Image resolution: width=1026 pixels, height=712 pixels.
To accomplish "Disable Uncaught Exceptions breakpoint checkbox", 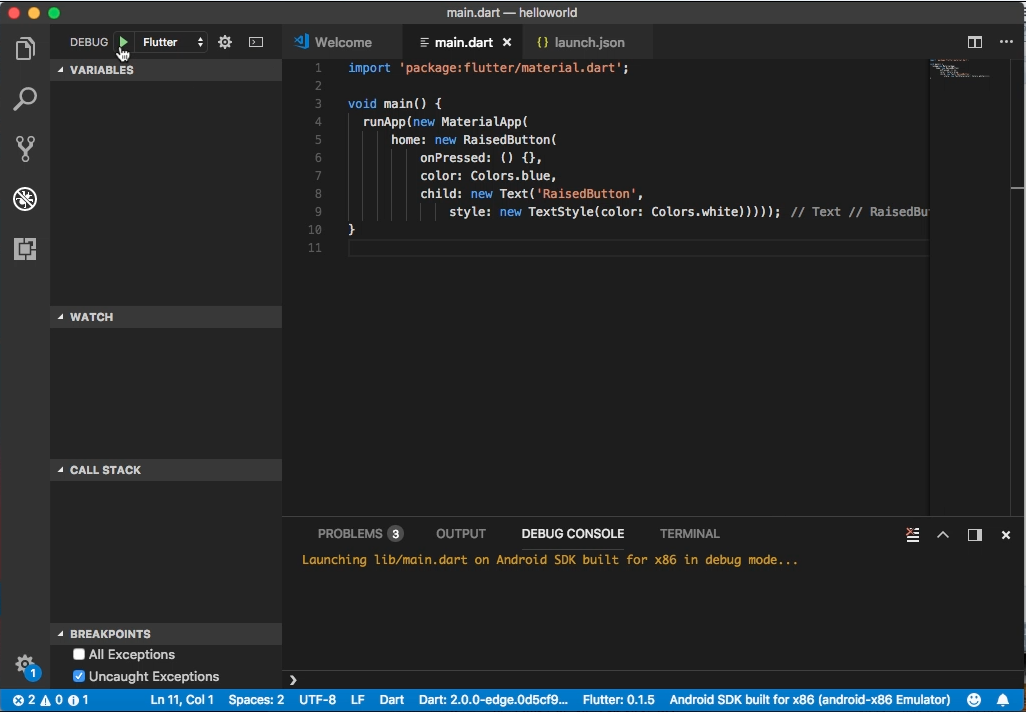I will pos(79,676).
